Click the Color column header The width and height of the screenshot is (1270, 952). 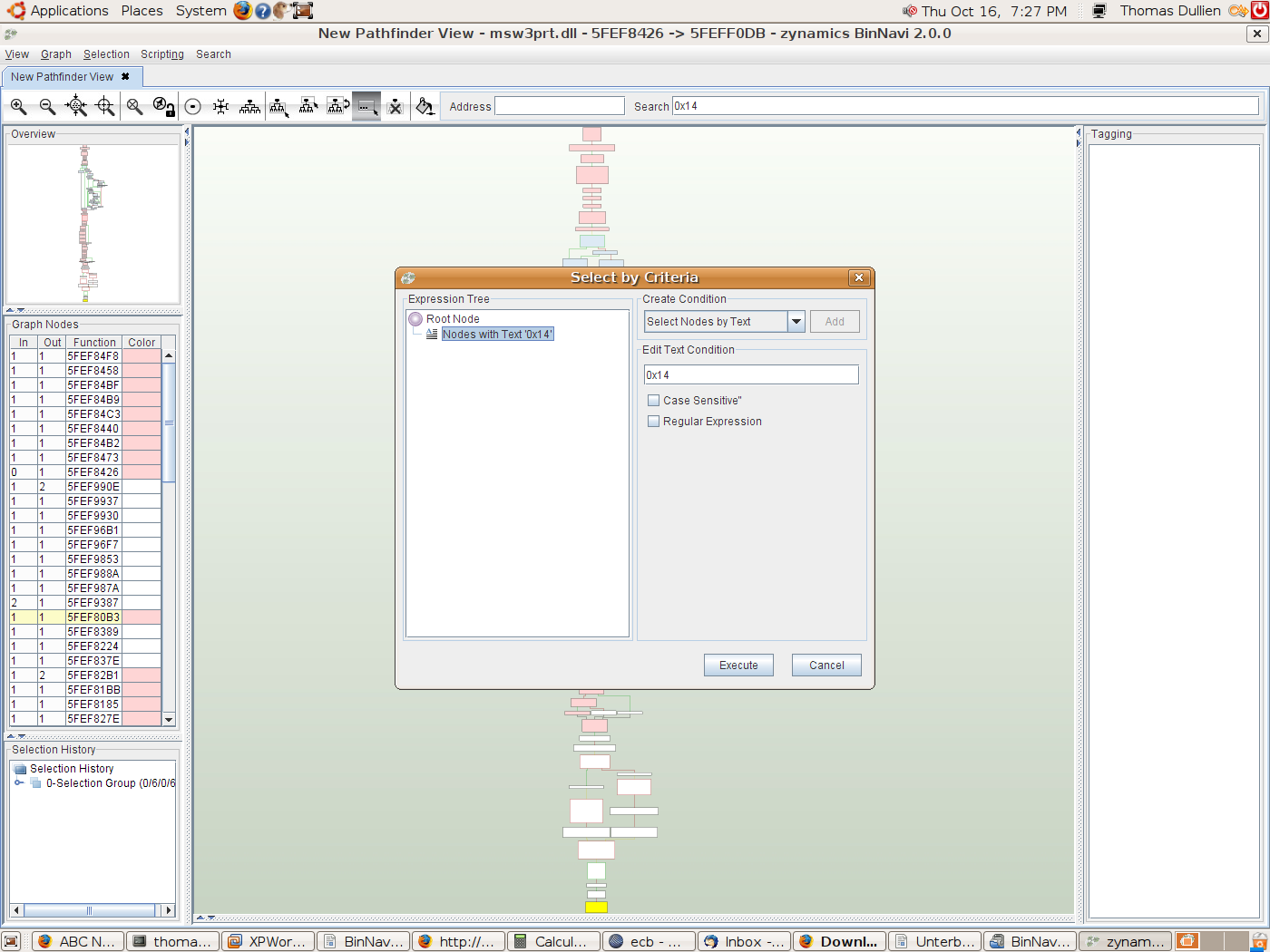tap(142, 343)
